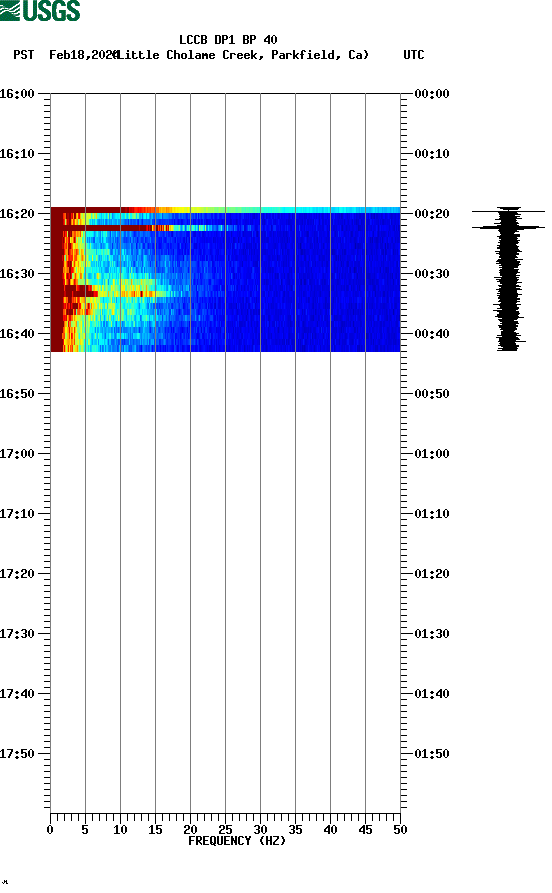
Task: Click the seismogram waveform trace beside the spectrogram
Action: coord(508,279)
